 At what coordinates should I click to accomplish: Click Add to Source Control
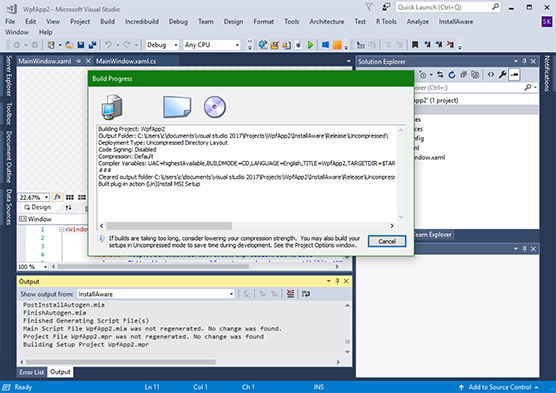pos(499,387)
